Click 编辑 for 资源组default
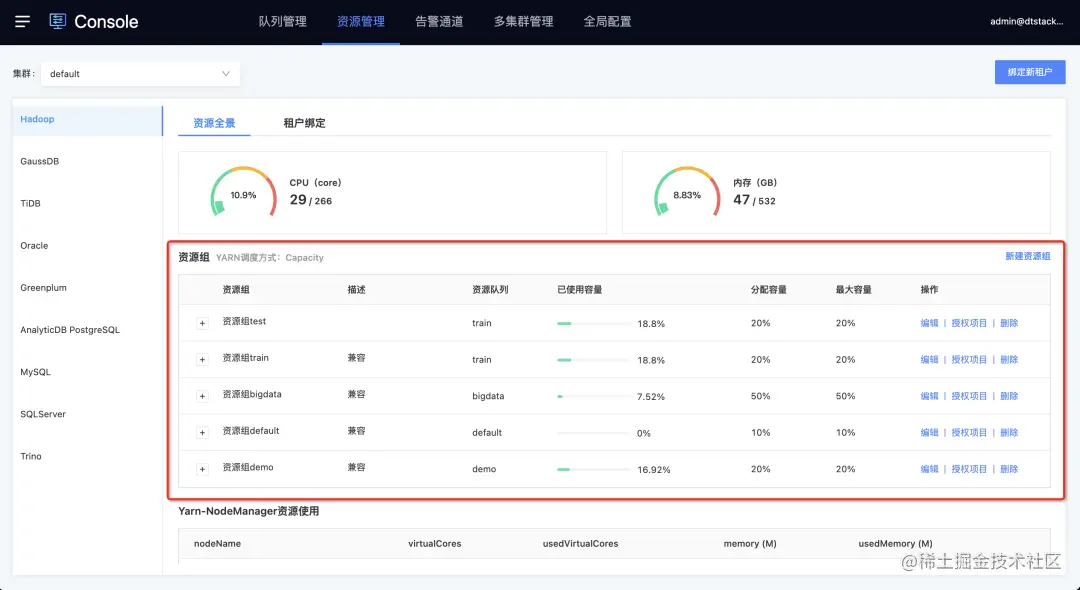The image size is (1080, 590). coord(929,432)
